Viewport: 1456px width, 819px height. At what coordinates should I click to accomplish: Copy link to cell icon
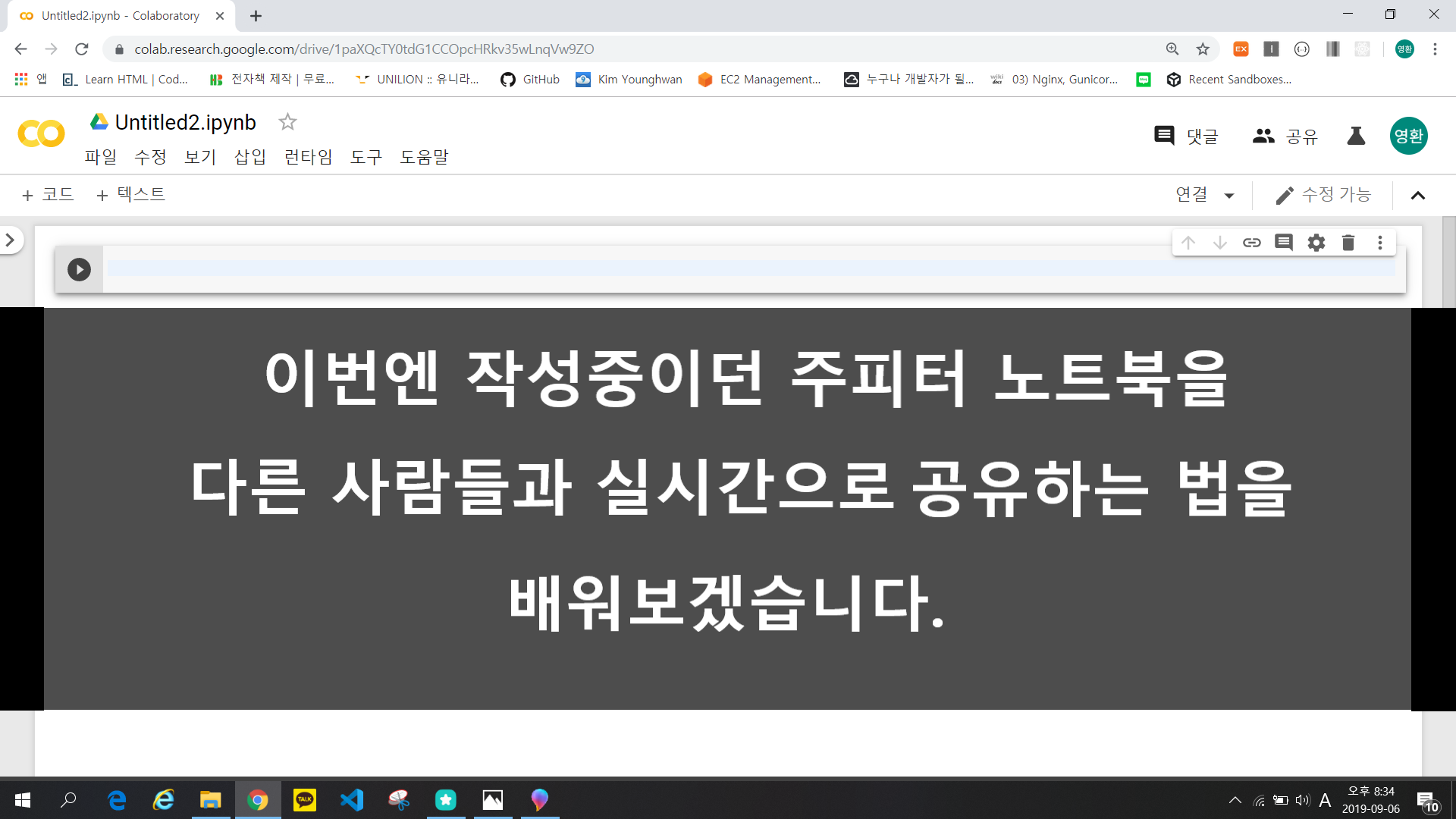(x=1251, y=243)
